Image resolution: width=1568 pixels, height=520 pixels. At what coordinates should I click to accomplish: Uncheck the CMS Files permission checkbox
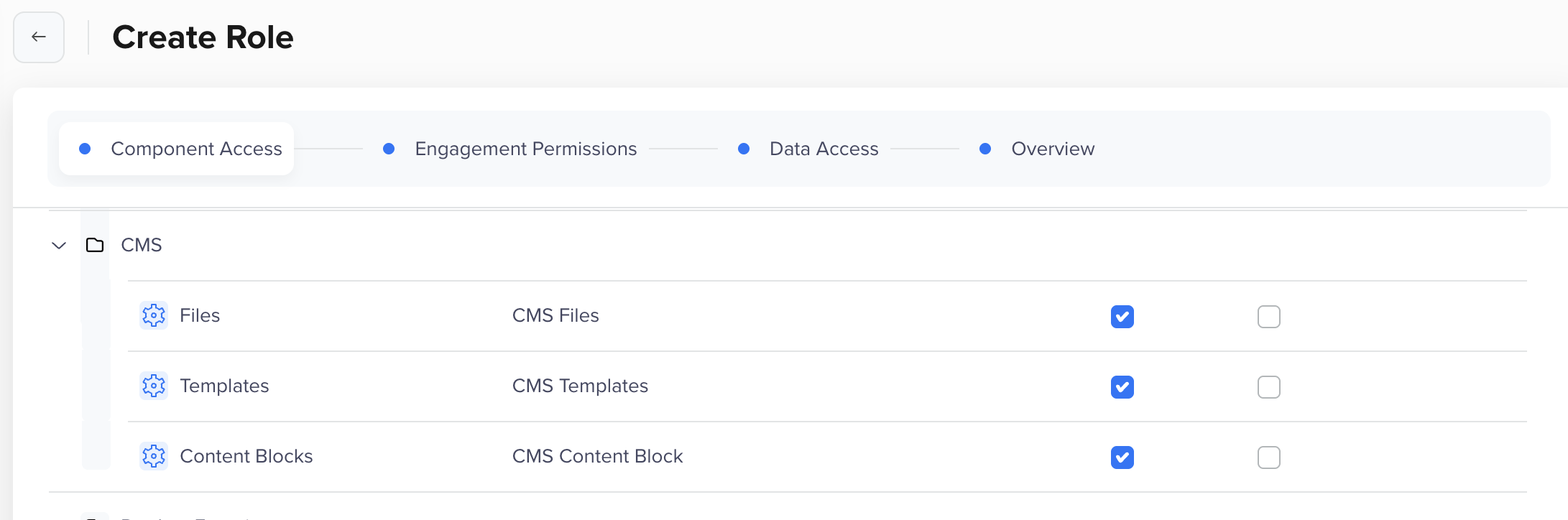click(1122, 317)
